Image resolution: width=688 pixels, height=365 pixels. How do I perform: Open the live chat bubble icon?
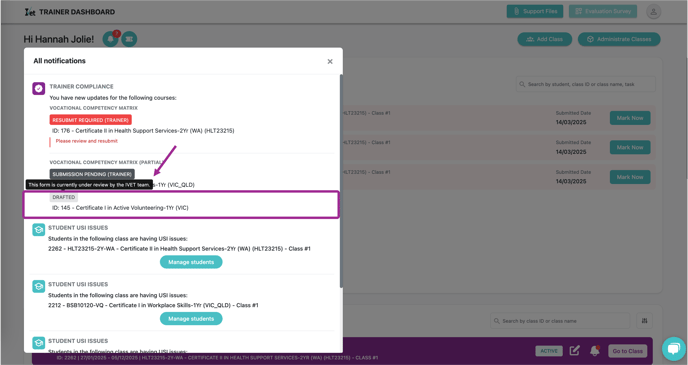tap(674, 349)
